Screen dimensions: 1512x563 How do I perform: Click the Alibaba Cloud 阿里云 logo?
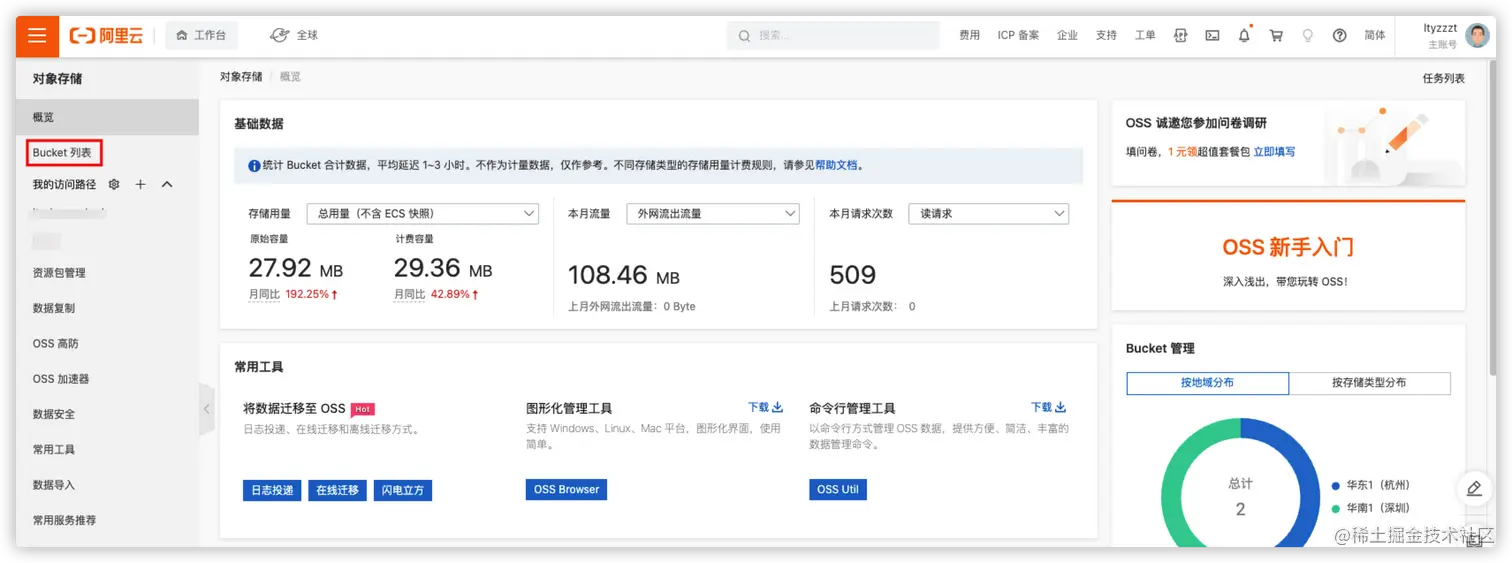click(x=106, y=36)
